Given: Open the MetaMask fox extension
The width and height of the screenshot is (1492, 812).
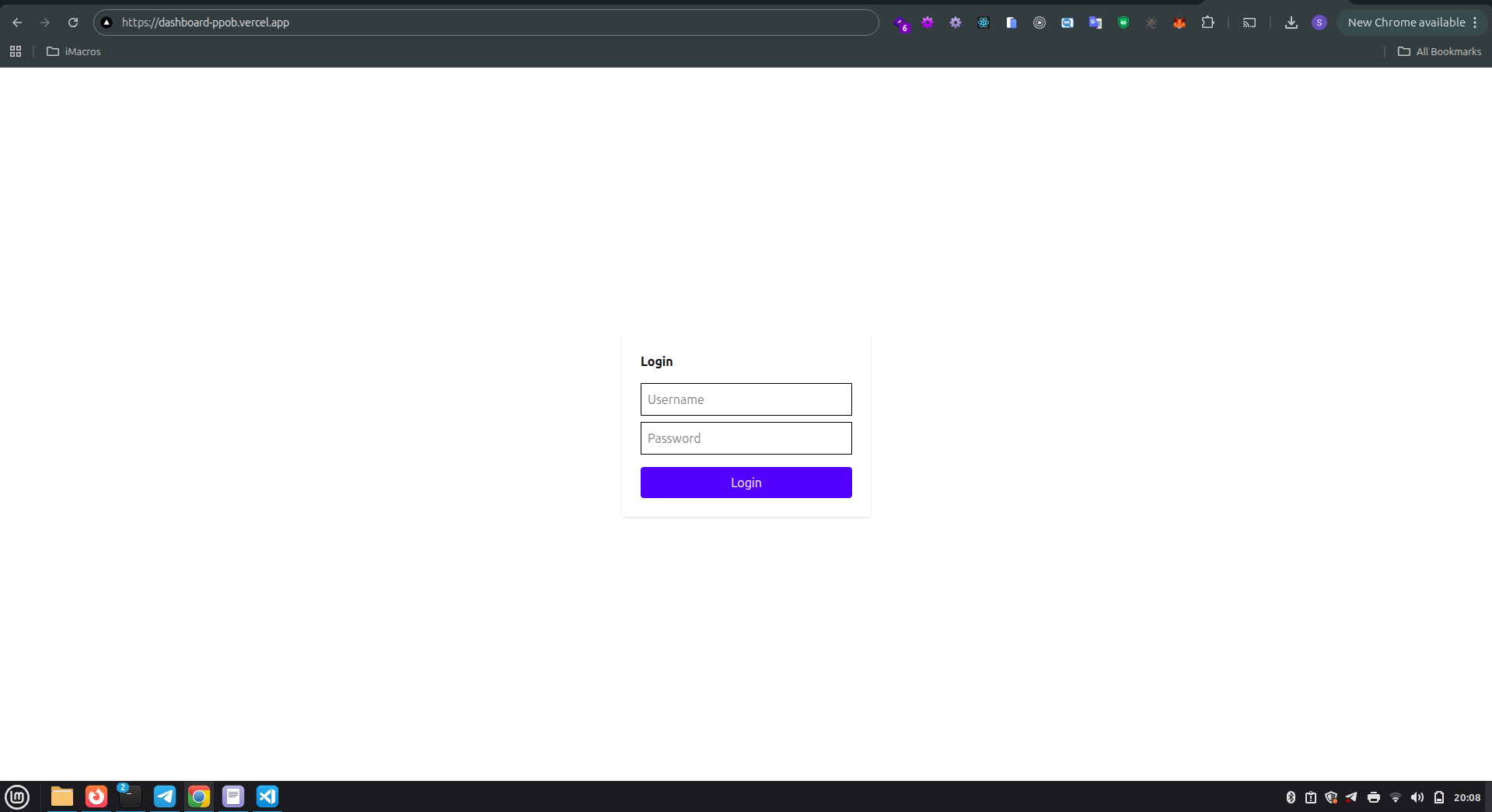Looking at the screenshot, I should click(1179, 23).
